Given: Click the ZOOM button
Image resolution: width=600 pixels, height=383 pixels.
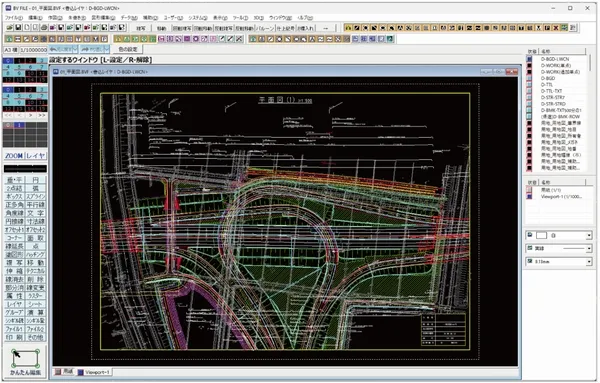Looking at the screenshot, I should tap(14, 156).
